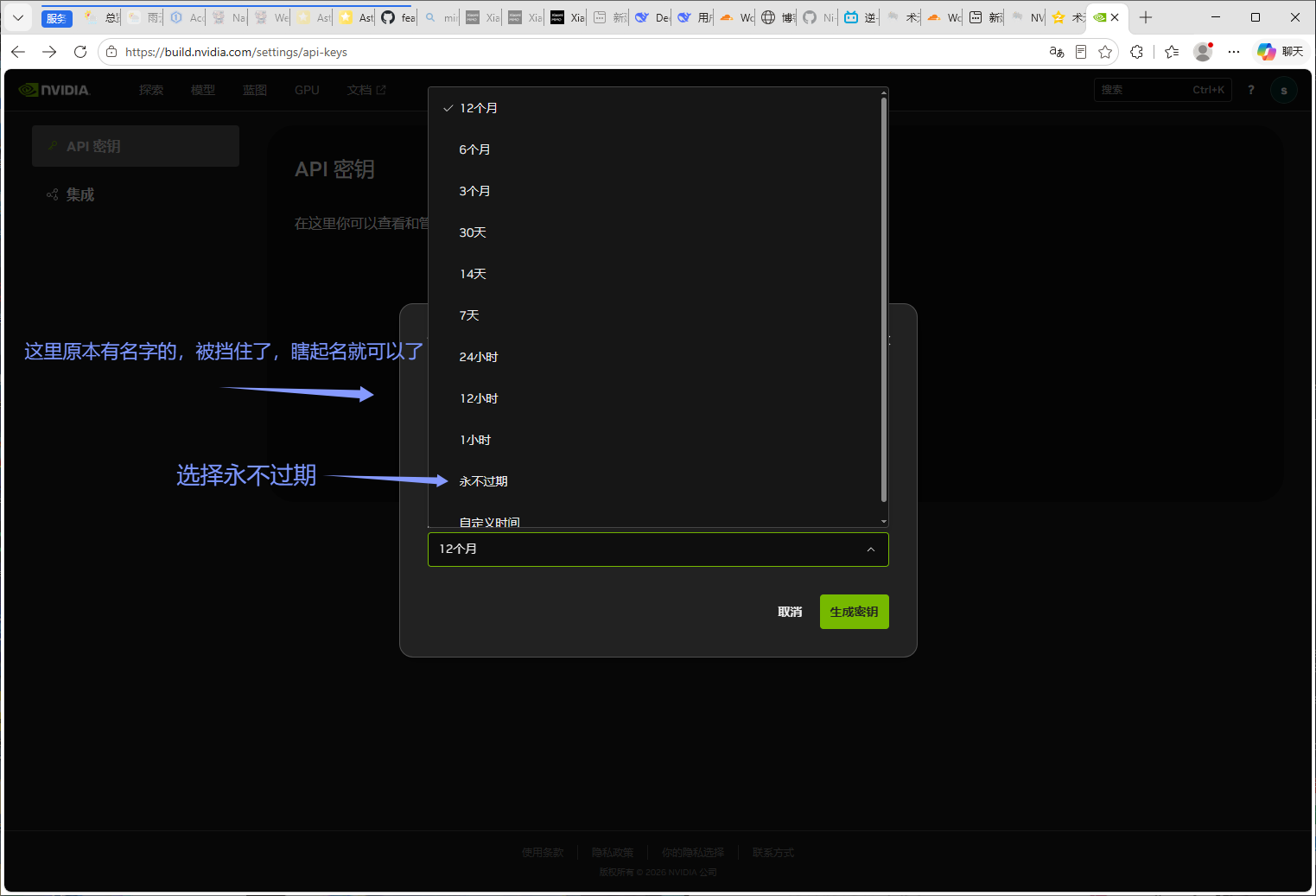Open a new browser tab
This screenshot has height=896, width=1316.
click(x=1146, y=17)
